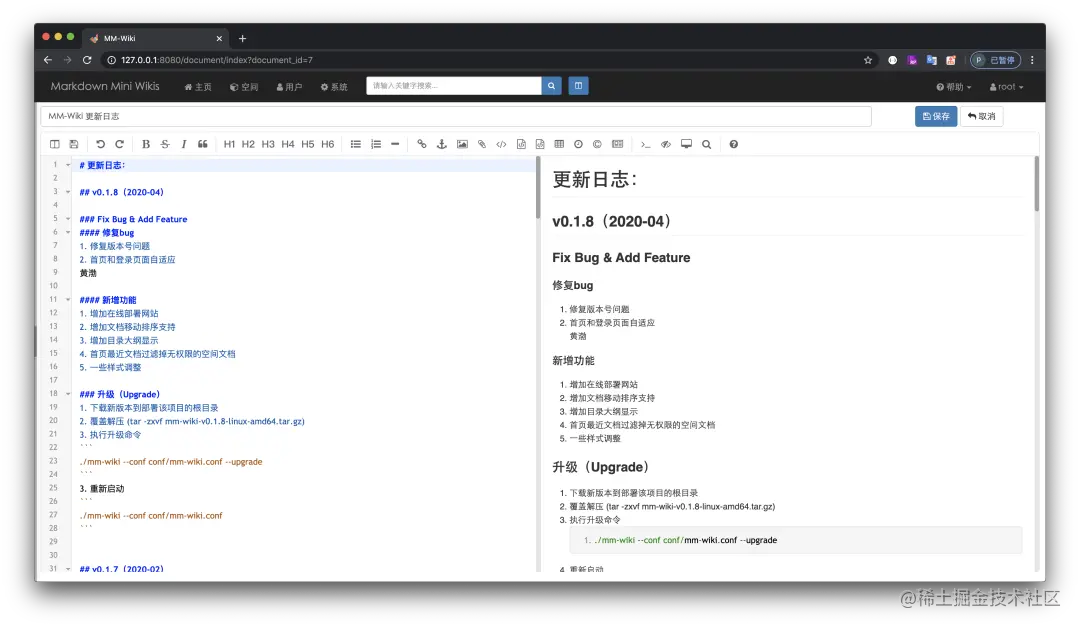This screenshot has width=1080, height=627.
Task: Click the Markdown Mini Wikis brand link
Action: 105,86
